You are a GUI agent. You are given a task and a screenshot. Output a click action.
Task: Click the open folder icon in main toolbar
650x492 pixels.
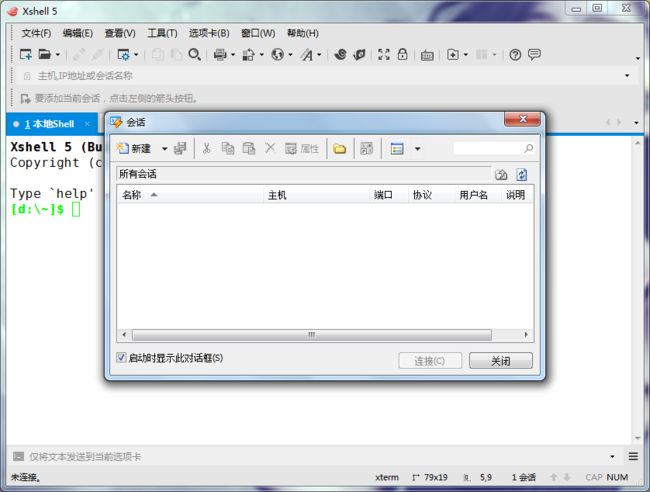[44, 54]
